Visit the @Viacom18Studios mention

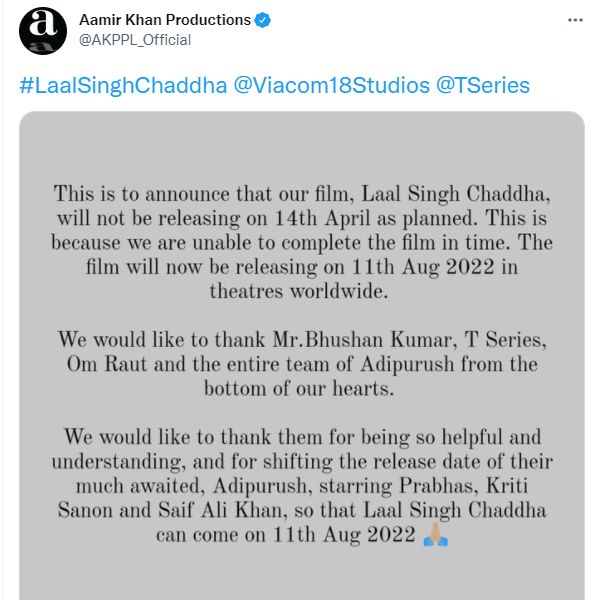click(x=332, y=85)
